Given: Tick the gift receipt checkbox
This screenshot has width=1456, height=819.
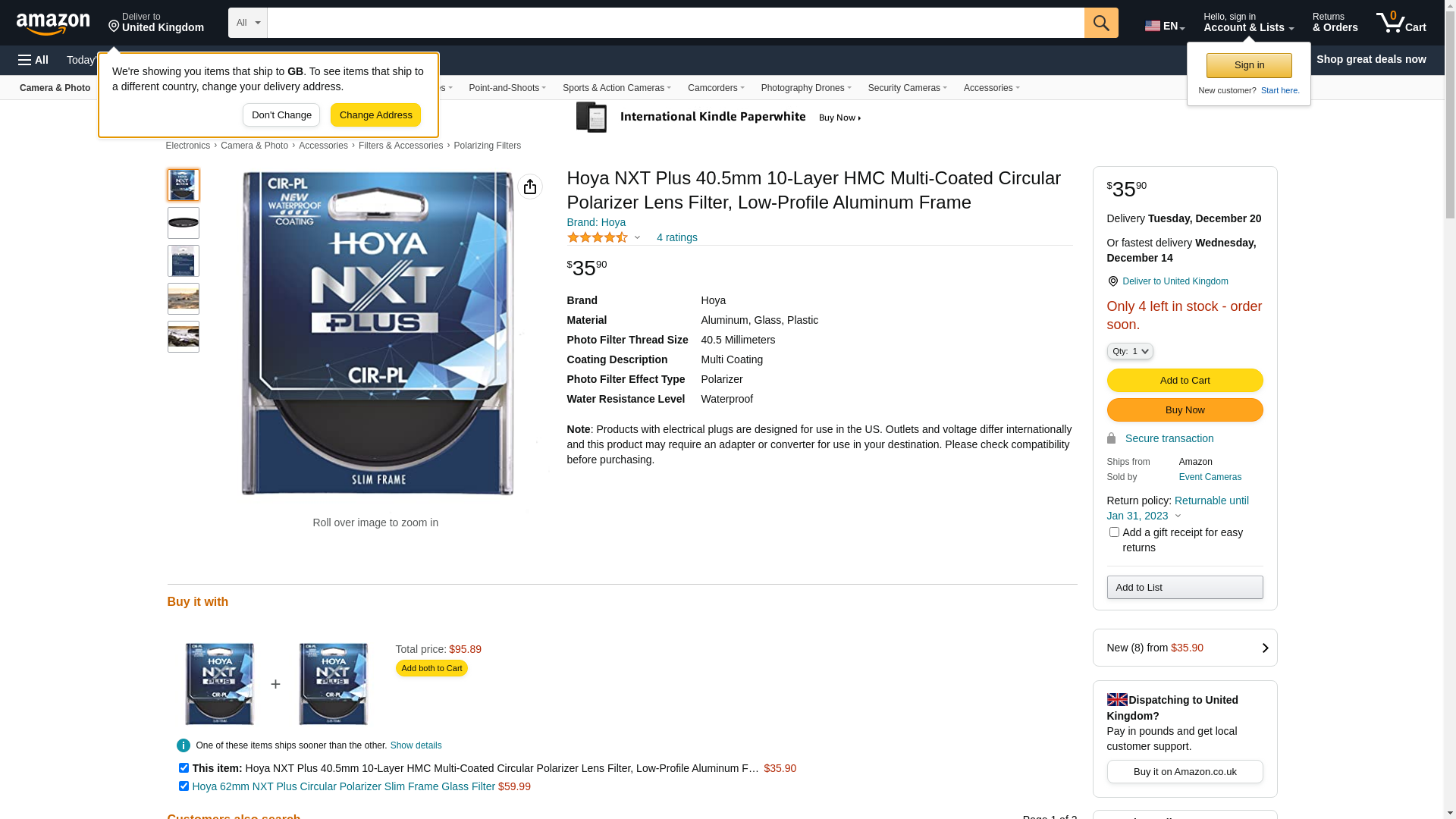Looking at the screenshot, I should (1114, 532).
